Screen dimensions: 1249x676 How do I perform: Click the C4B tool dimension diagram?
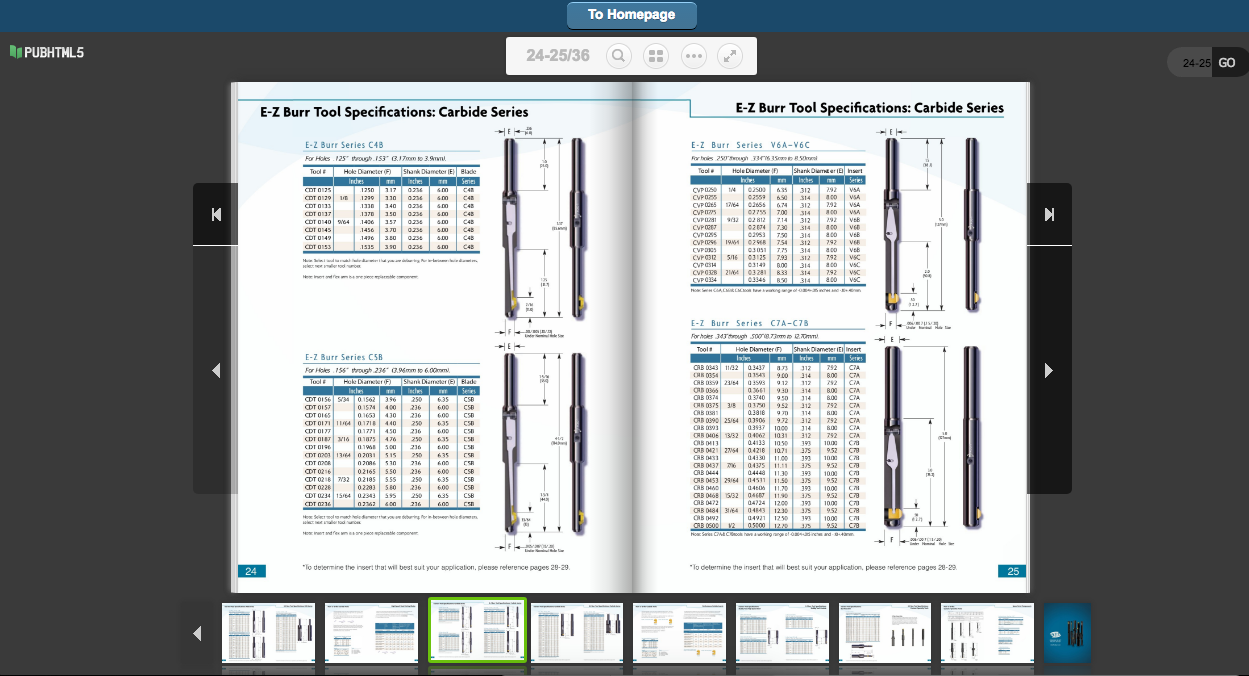[543, 230]
